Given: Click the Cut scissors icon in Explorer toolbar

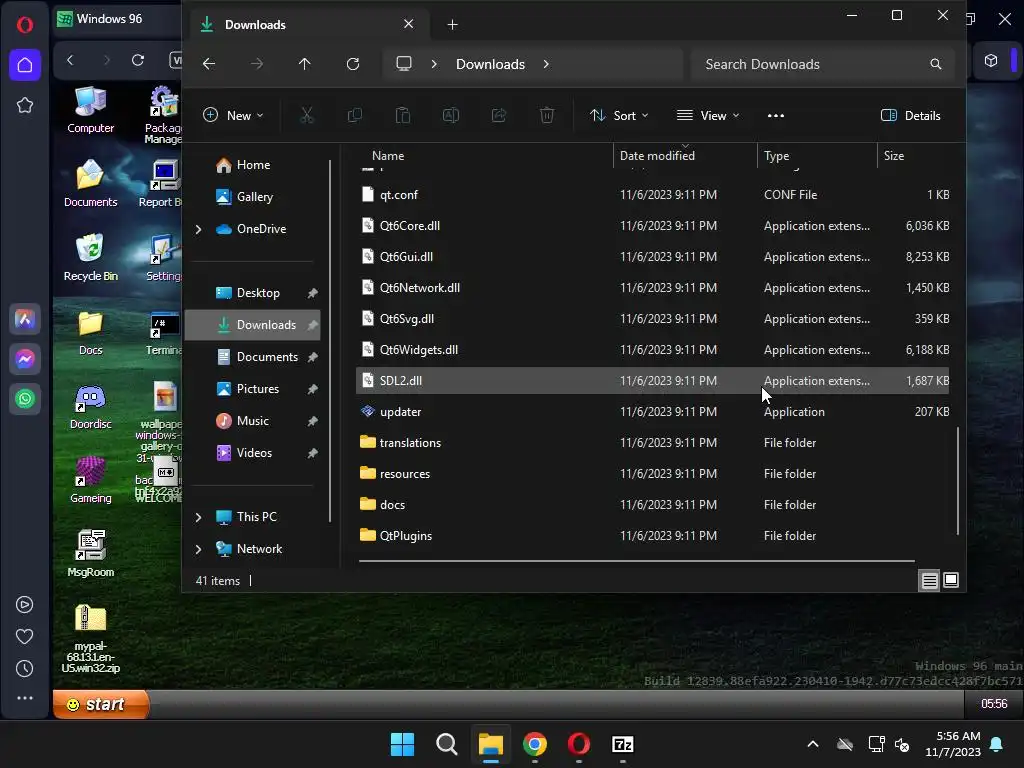Looking at the screenshot, I should (x=306, y=116).
